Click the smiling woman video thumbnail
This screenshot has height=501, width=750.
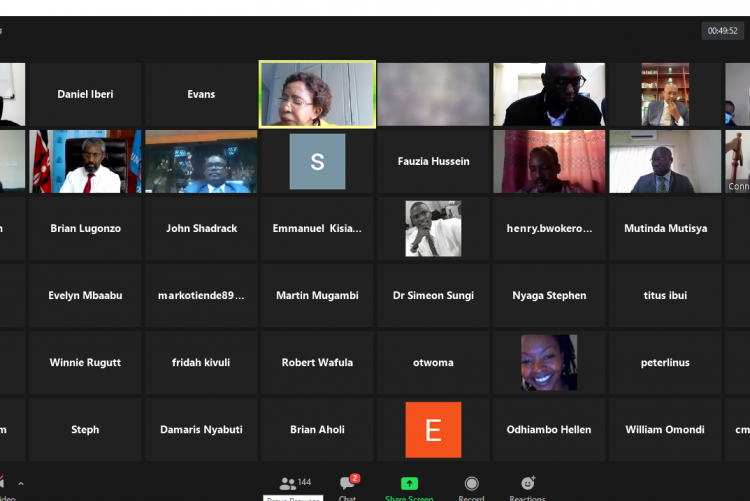[549, 362]
